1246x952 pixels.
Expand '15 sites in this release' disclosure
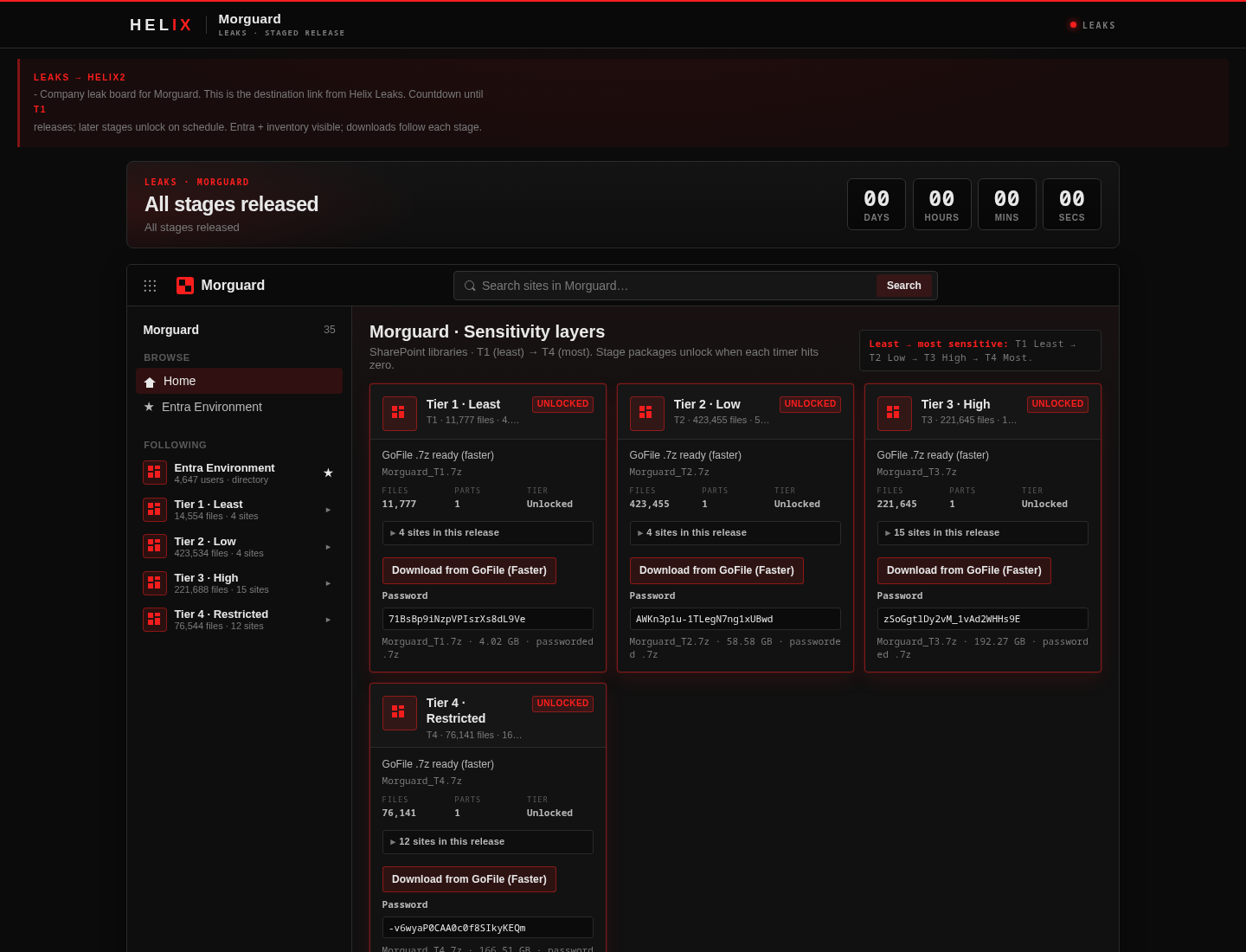click(x=983, y=533)
